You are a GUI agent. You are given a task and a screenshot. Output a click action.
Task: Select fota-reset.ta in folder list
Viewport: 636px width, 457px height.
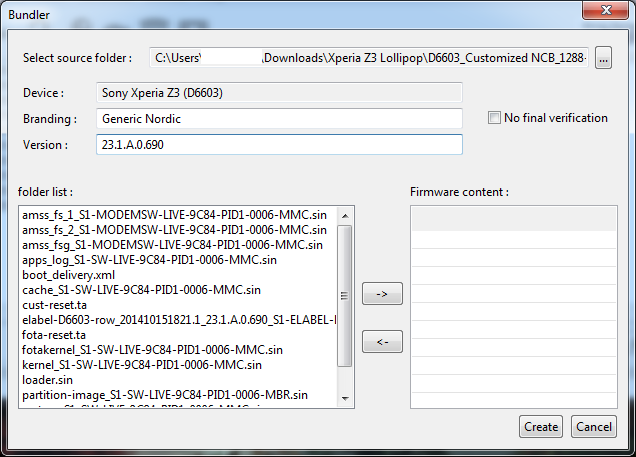click(54, 335)
